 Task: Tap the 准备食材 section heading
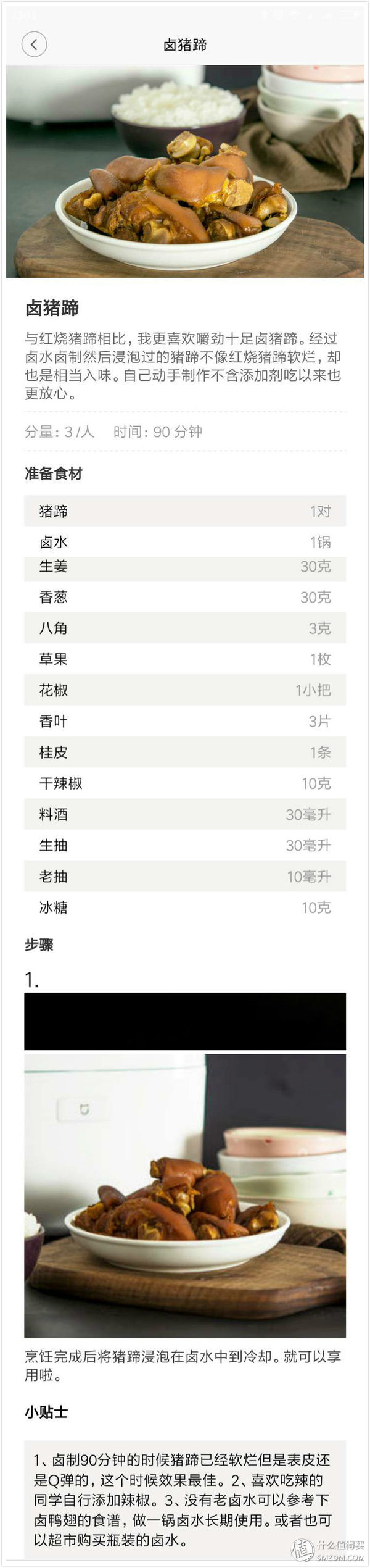[54, 473]
